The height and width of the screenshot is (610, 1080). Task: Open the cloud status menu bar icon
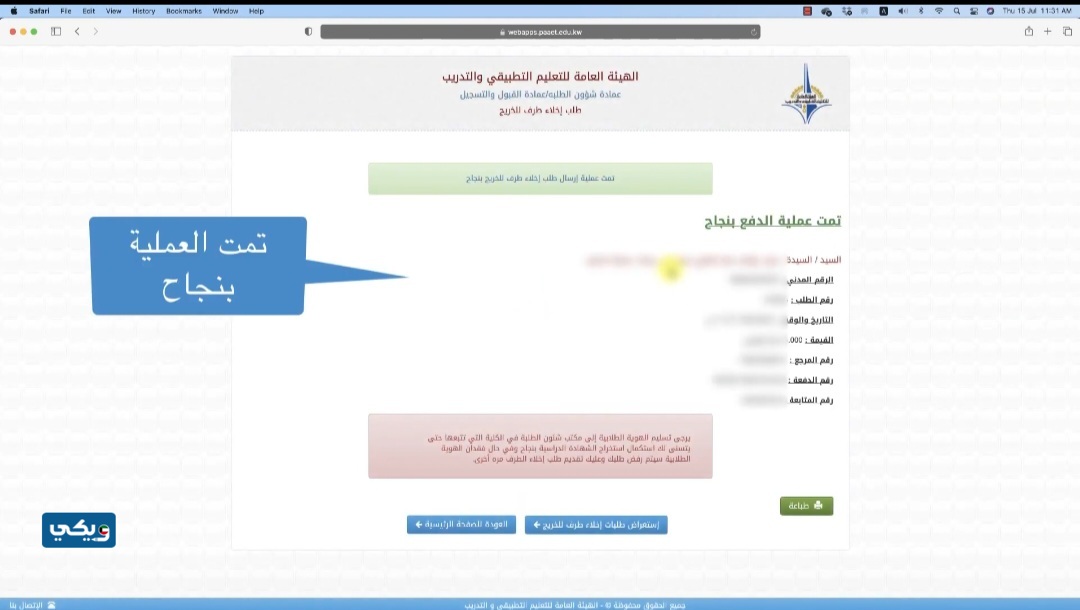(827, 11)
